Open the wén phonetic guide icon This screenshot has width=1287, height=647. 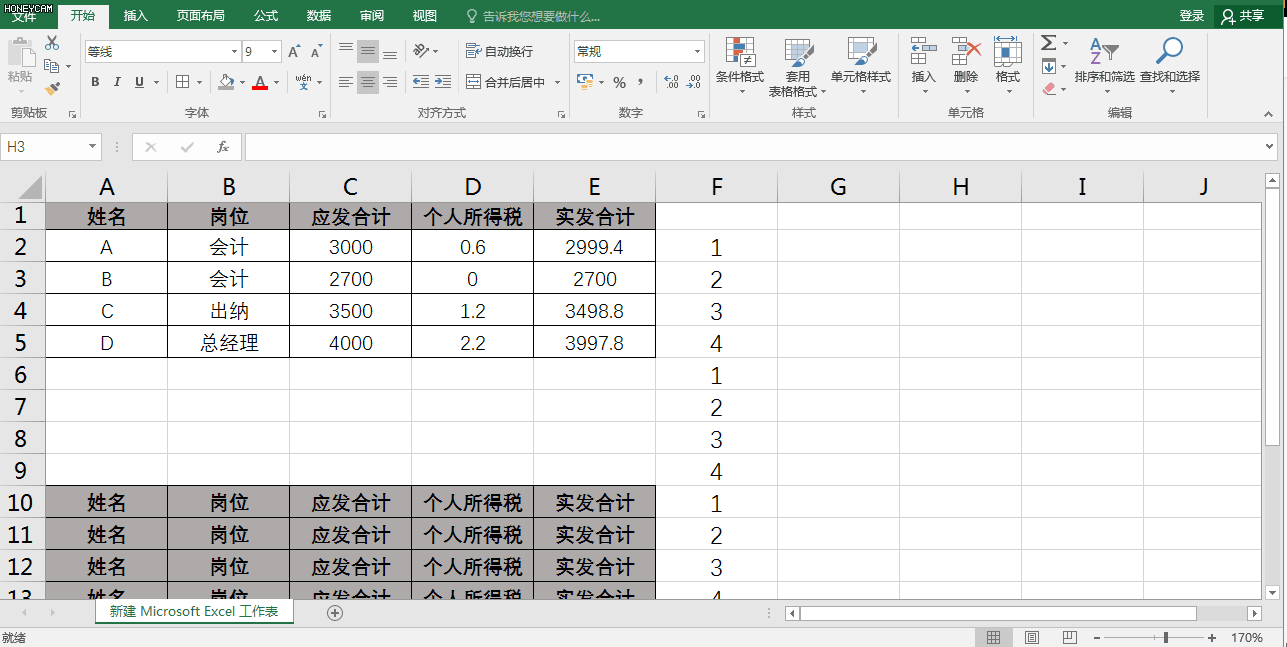tap(303, 82)
